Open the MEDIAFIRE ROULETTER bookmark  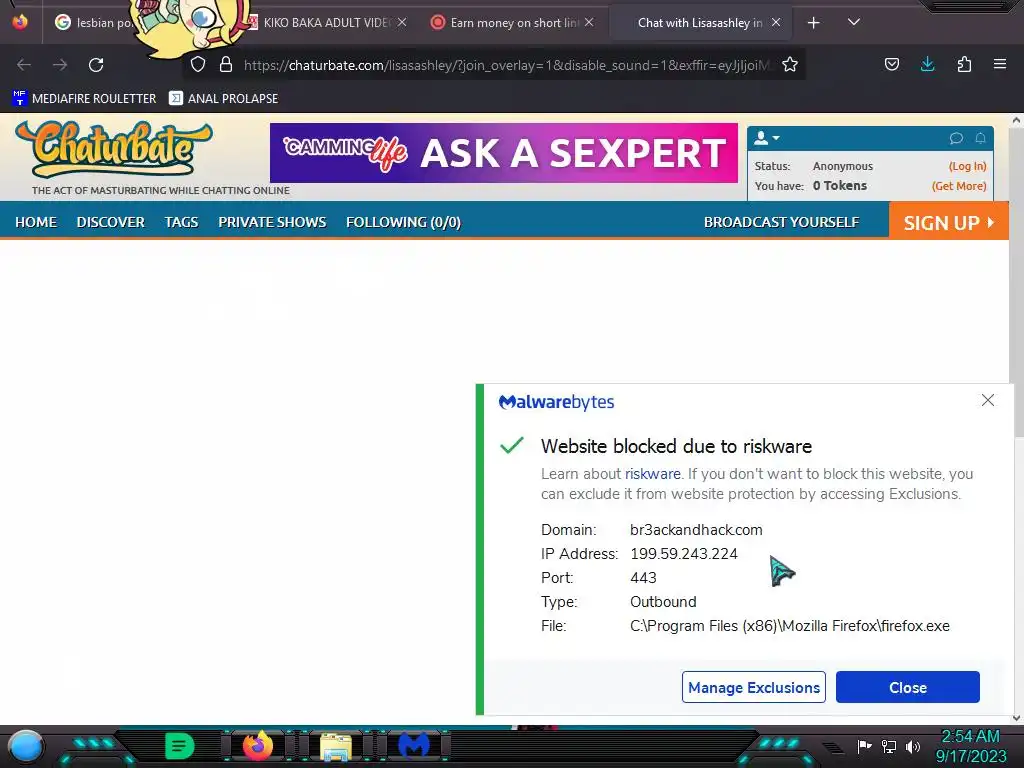point(84,99)
